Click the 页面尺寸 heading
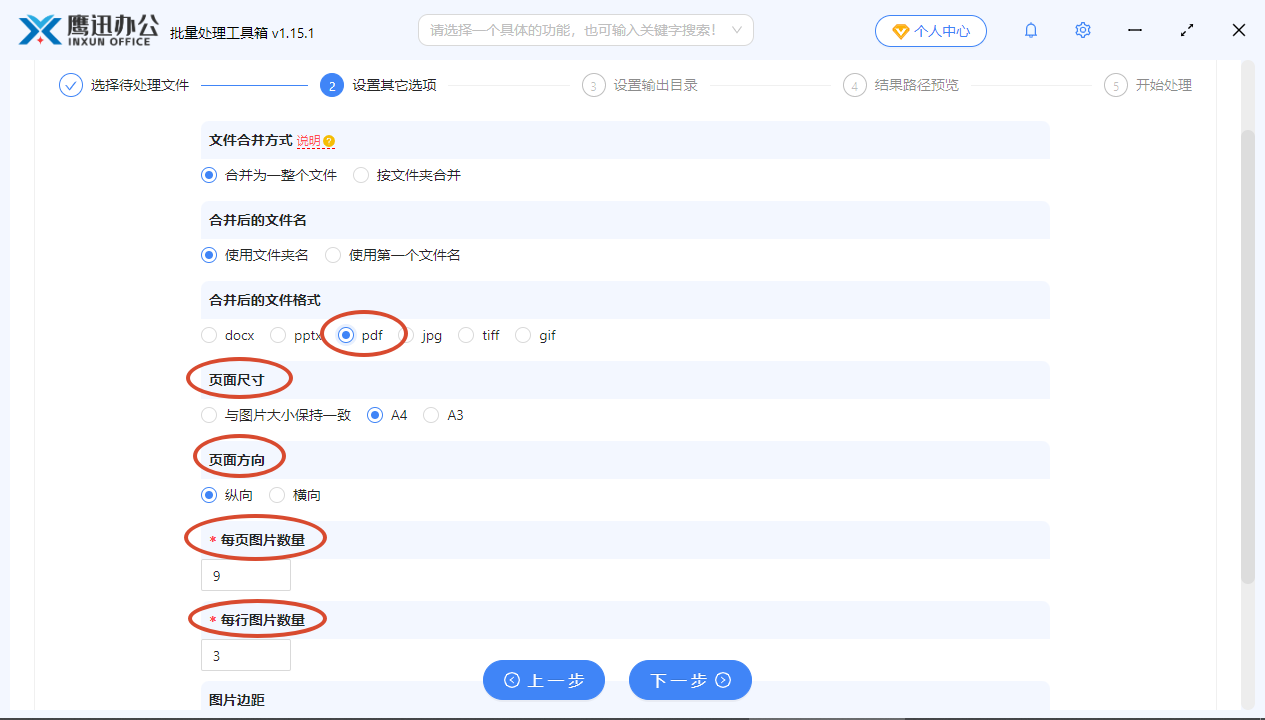 pyautogui.click(x=237, y=380)
